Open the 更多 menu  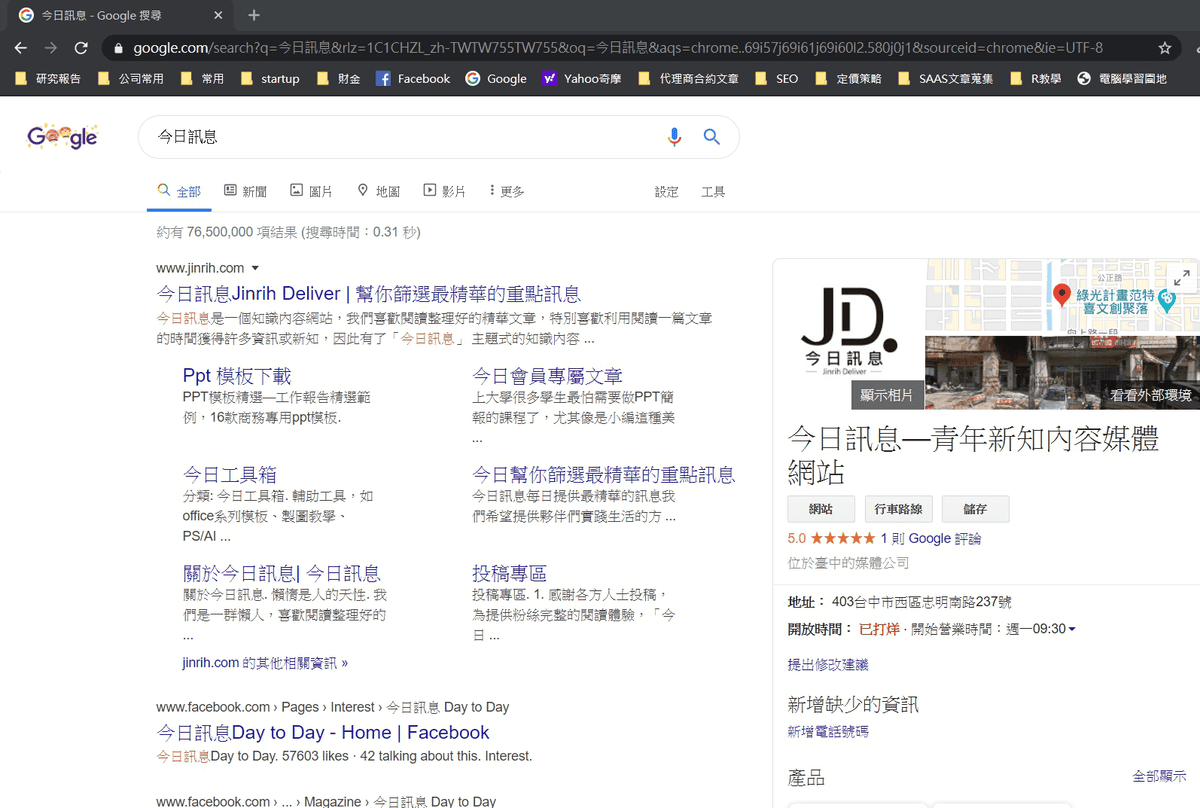(507, 191)
